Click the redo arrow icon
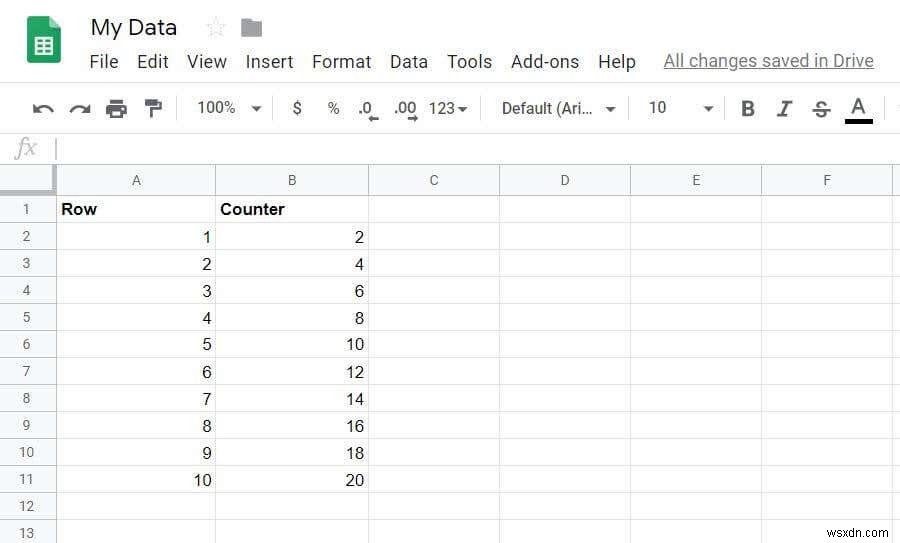Screen dimensions: 900x543 pos(80,109)
